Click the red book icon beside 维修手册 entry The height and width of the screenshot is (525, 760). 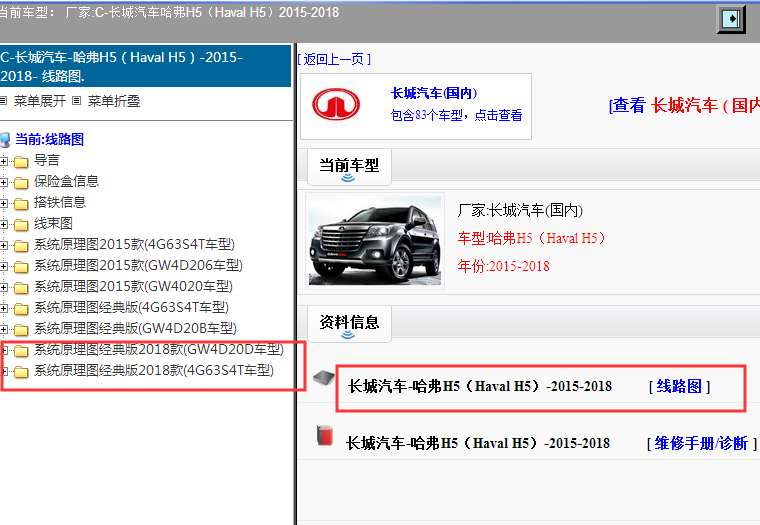click(325, 435)
